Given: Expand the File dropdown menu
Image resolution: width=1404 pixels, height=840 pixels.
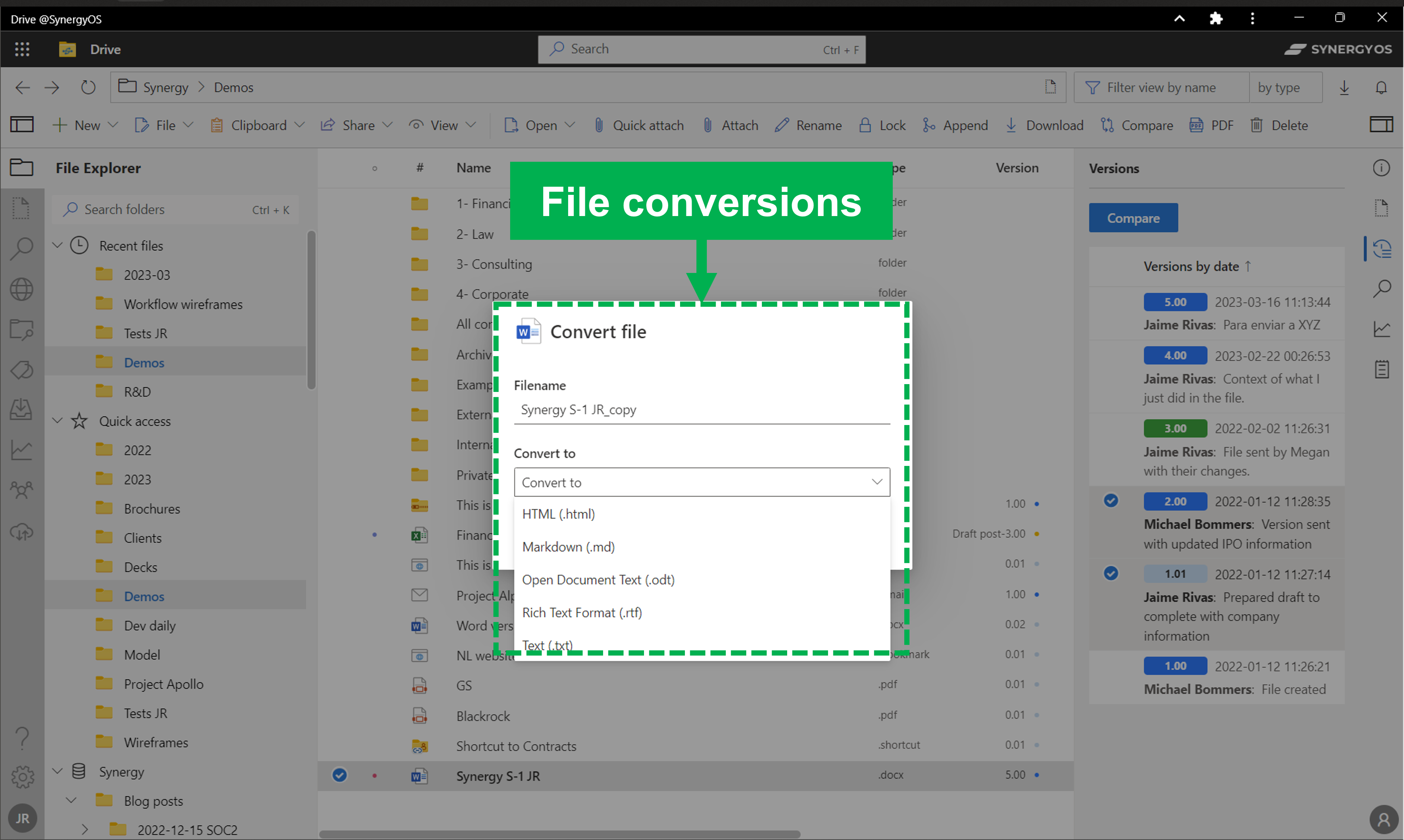Looking at the screenshot, I should (189, 125).
